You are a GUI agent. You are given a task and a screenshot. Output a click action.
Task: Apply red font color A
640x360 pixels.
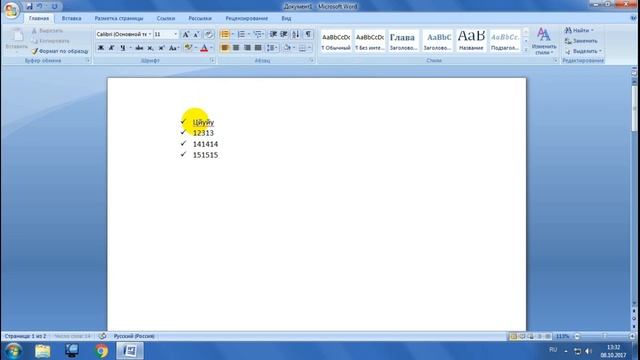(x=204, y=48)
